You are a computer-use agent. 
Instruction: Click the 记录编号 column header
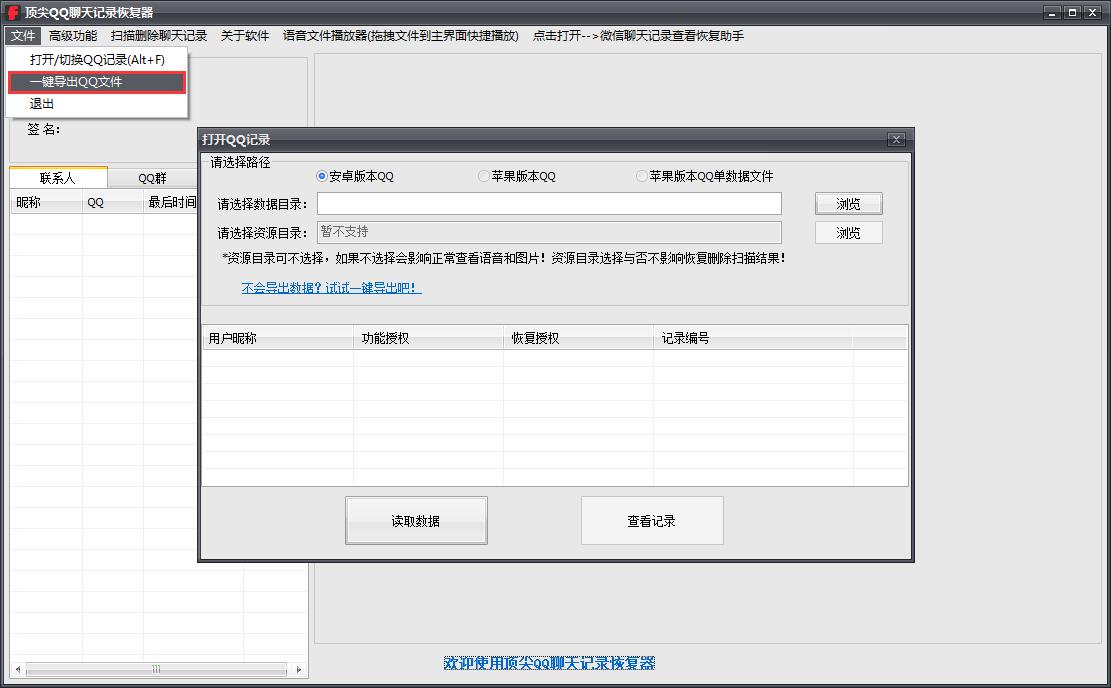[753, 338]
